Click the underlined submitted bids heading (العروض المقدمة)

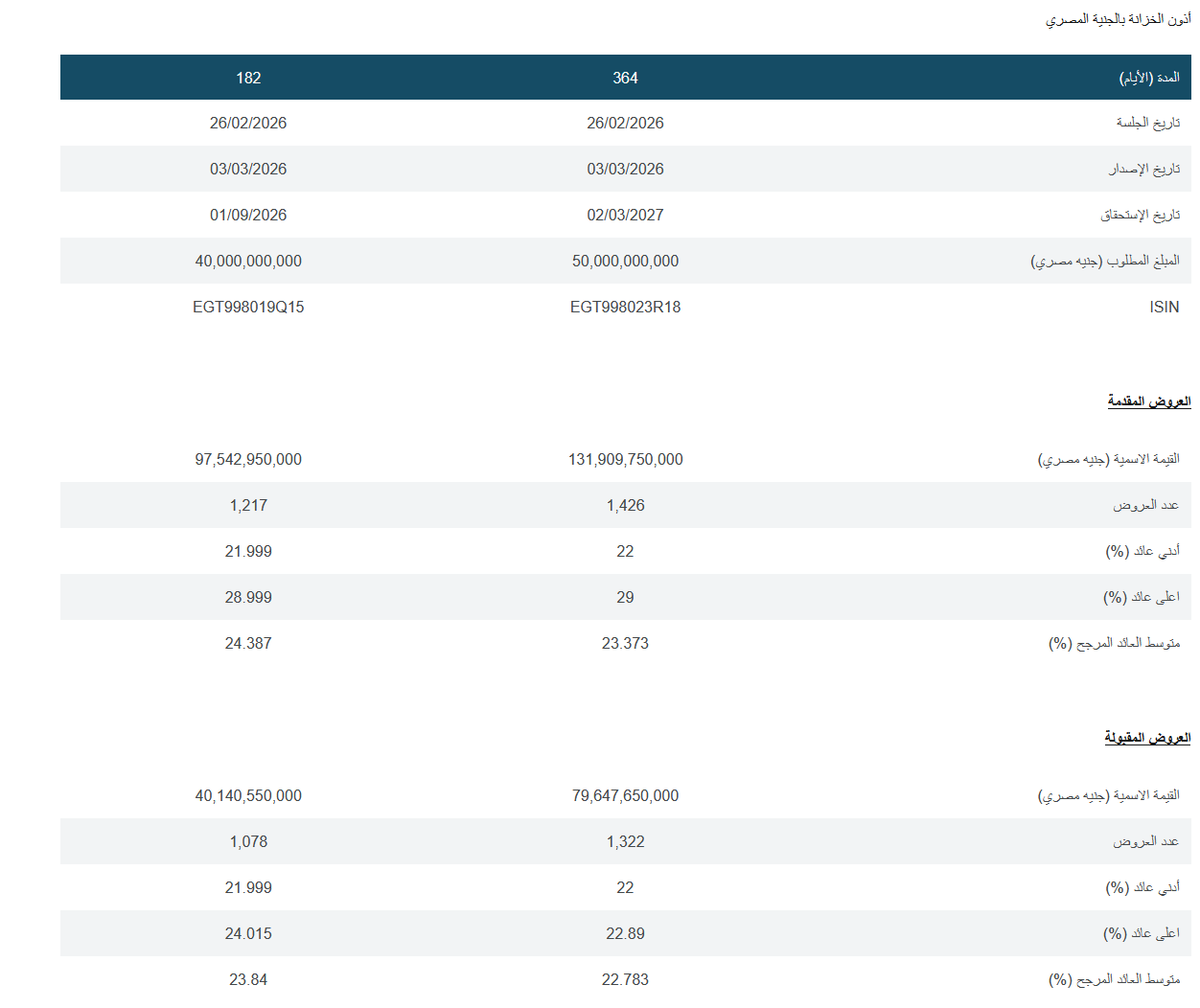tap(1148, 401)
